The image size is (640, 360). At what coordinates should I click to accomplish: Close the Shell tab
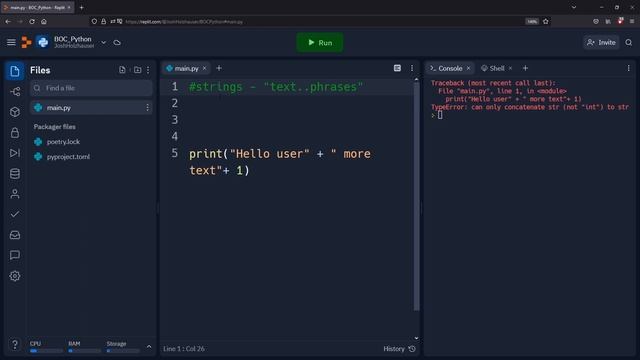tap(510, 68)
